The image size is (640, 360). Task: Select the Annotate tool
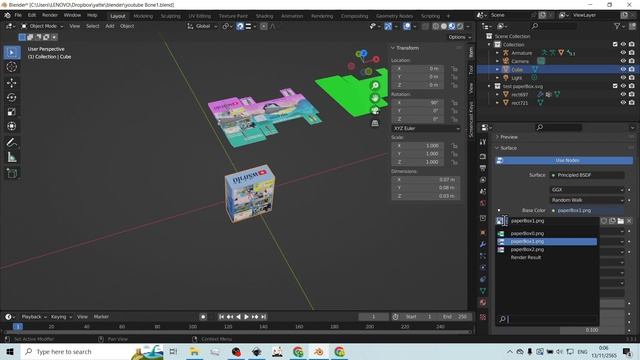tap(12, 142)
